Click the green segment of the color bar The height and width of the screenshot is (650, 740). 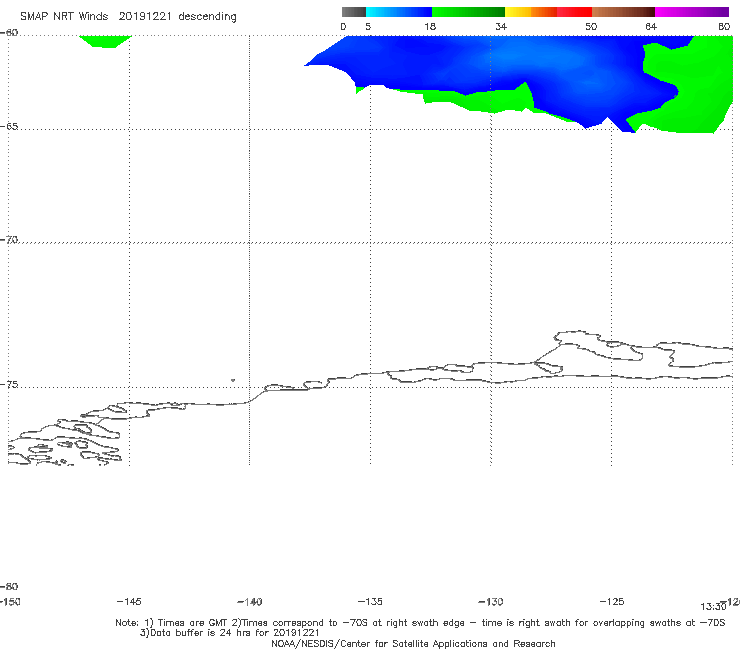(468, 12)
